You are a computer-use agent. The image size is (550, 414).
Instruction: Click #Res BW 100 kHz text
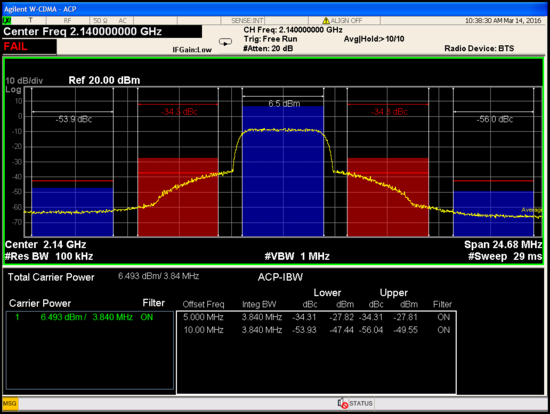pos(49,256)
